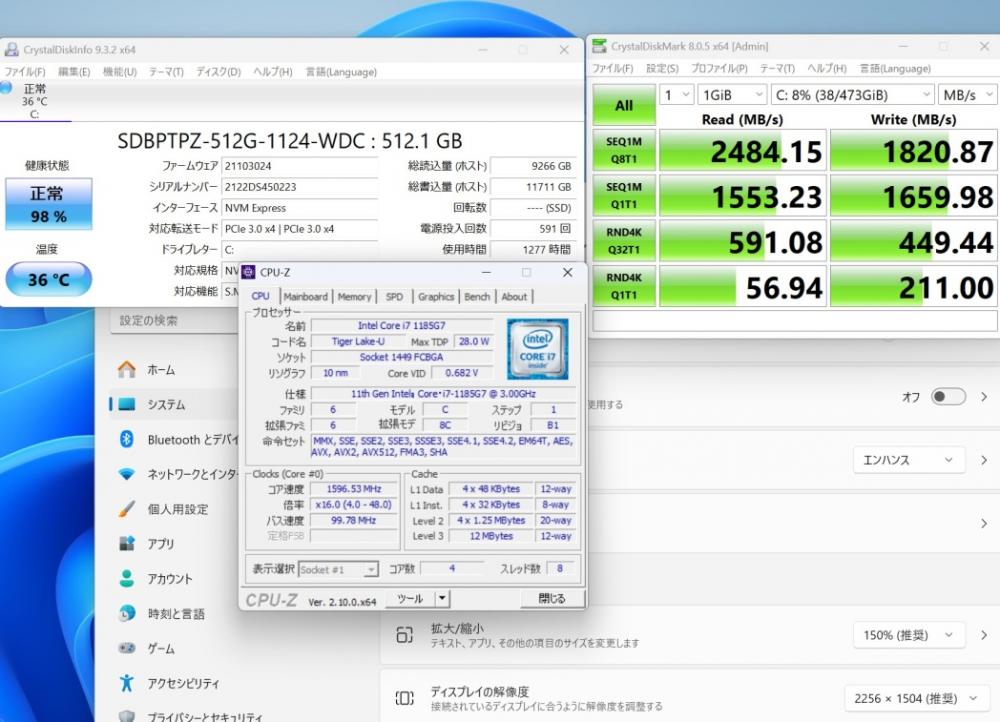Open ディスク(D) menu in CrystalDiskInfo
Viewport: 1000px width, 722px height.
(x=218, y=72)
